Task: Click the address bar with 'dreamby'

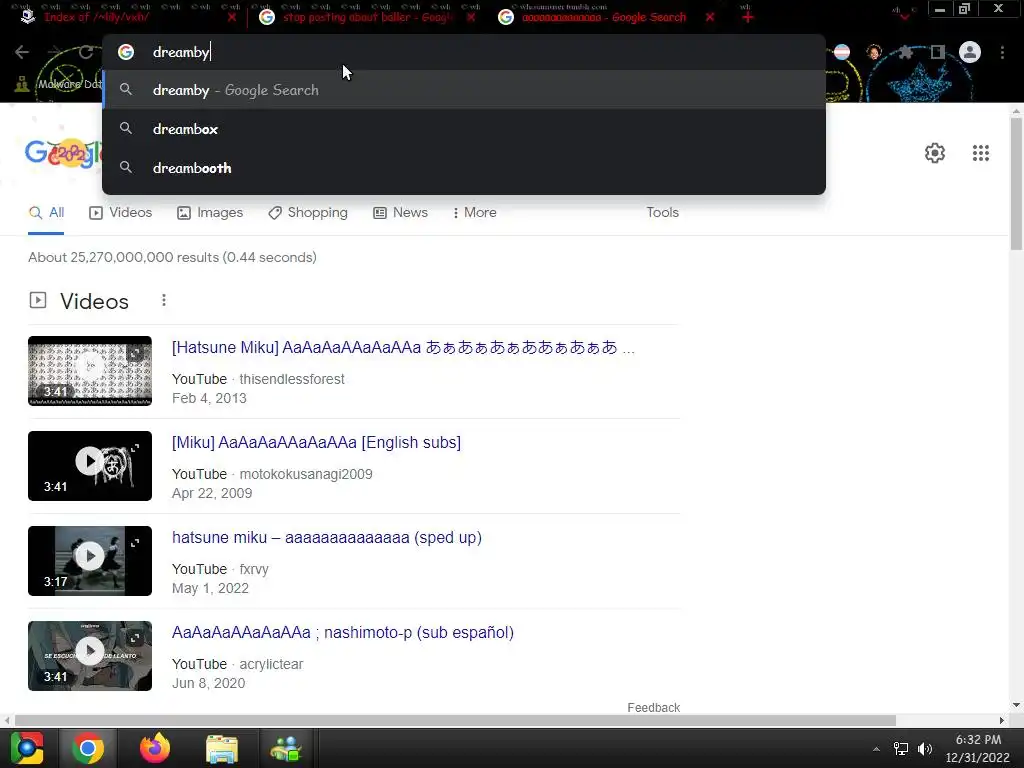Action: [x=464, y=52]
